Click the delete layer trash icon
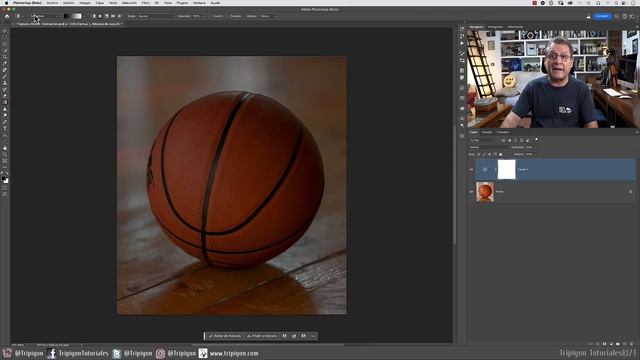The image size is (640, 360). (631, 344)
